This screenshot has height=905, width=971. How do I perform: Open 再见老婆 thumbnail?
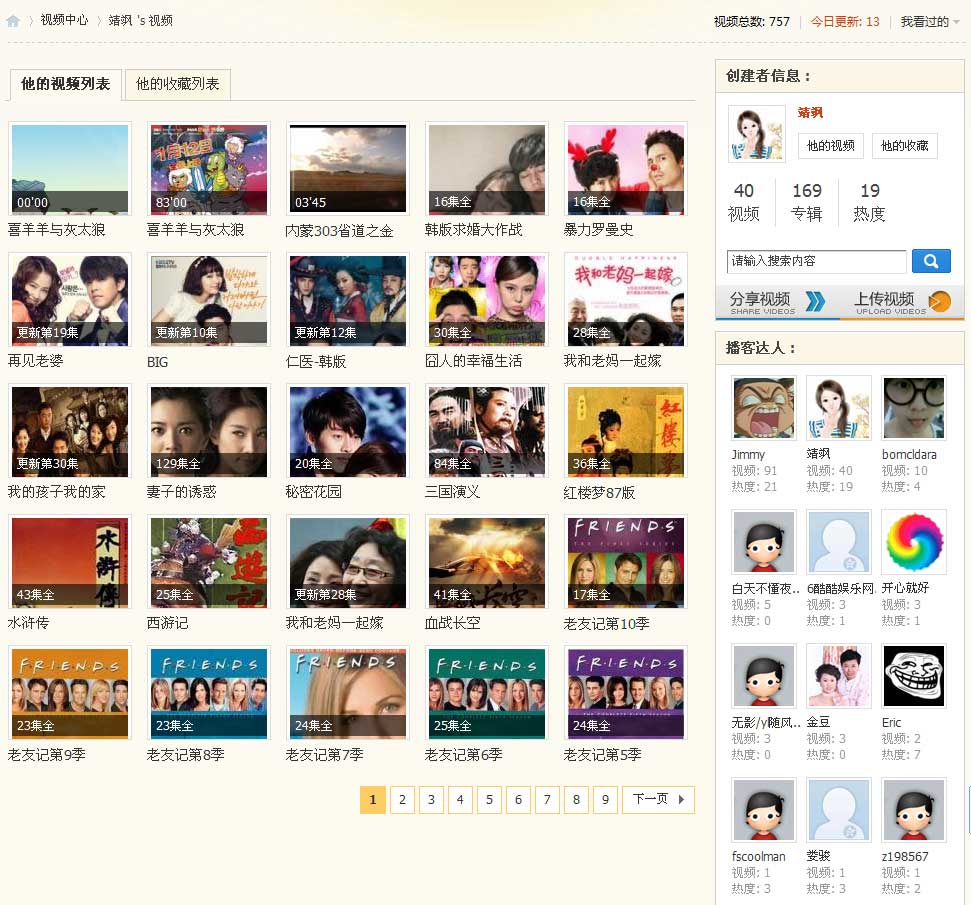70,300
